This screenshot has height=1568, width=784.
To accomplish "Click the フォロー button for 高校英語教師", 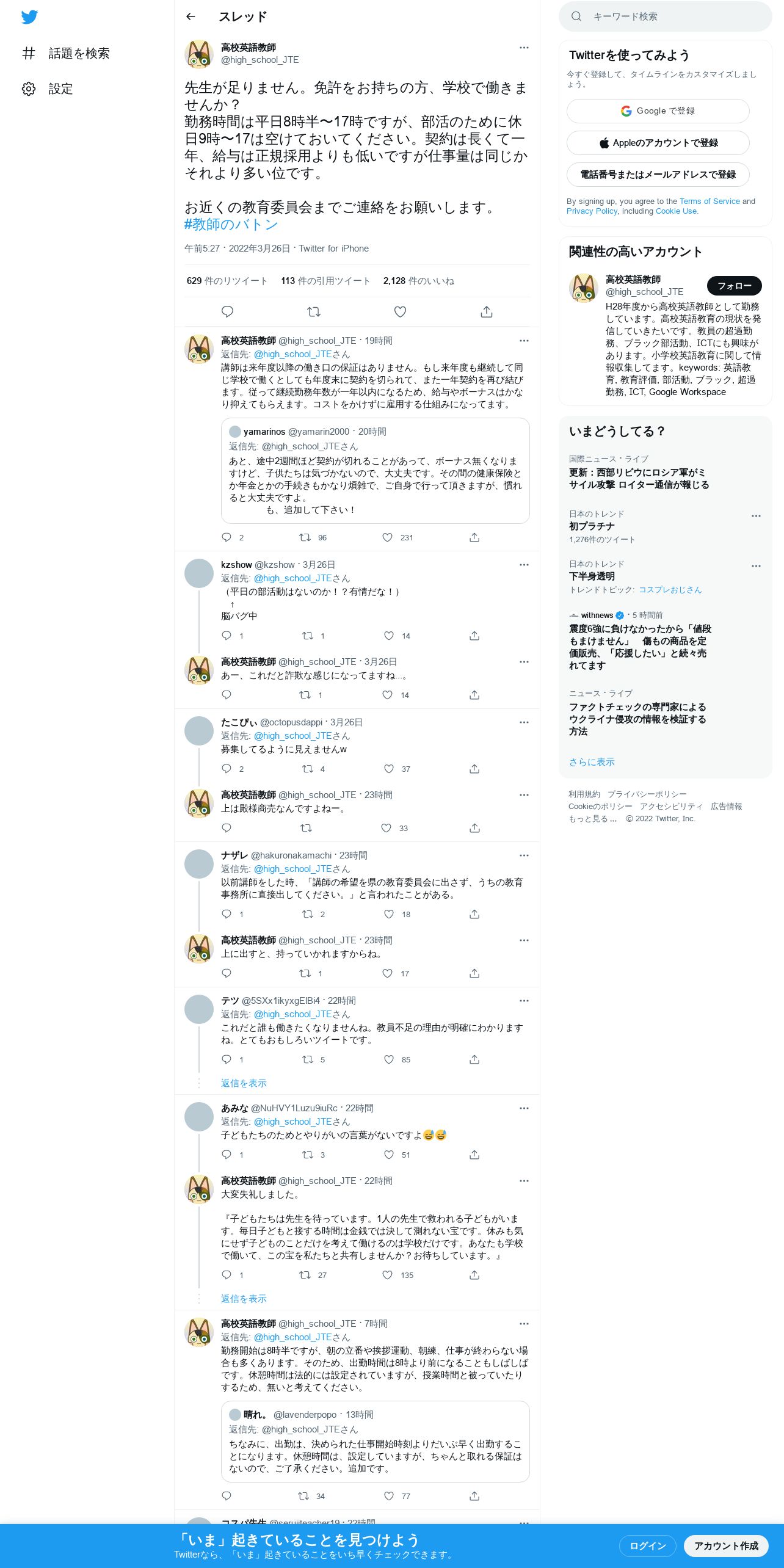I will [735, 285].
